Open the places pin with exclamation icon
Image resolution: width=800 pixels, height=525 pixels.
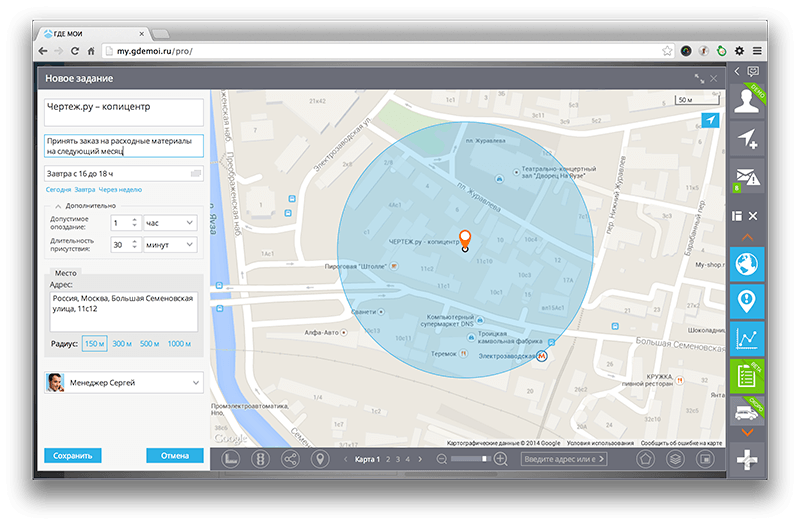pos(746,301)
